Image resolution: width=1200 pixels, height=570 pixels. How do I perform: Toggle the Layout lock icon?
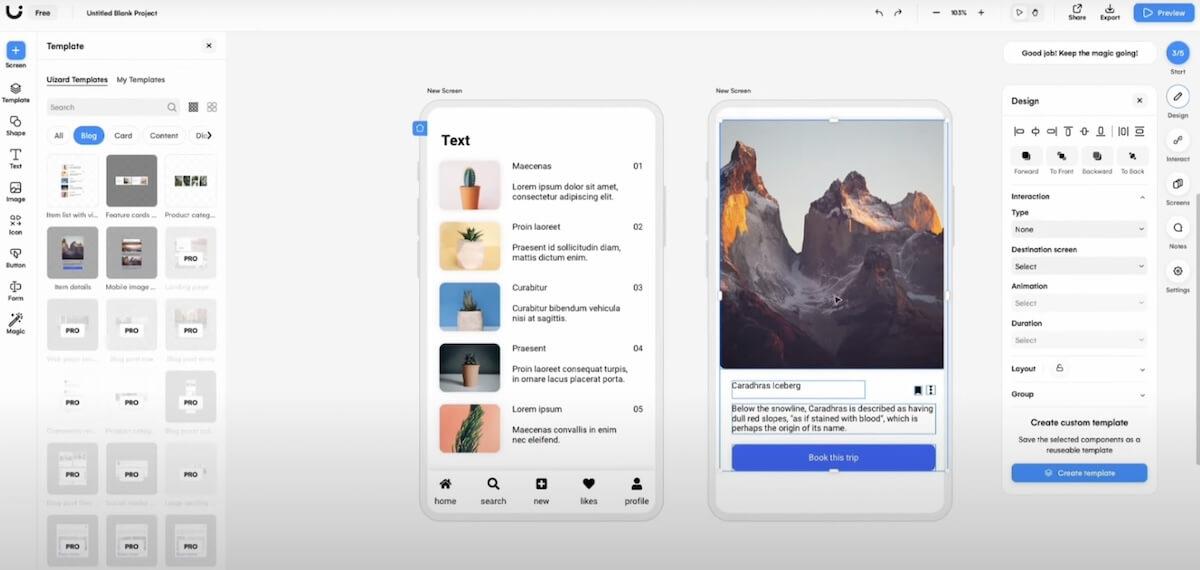(1060, 369)
